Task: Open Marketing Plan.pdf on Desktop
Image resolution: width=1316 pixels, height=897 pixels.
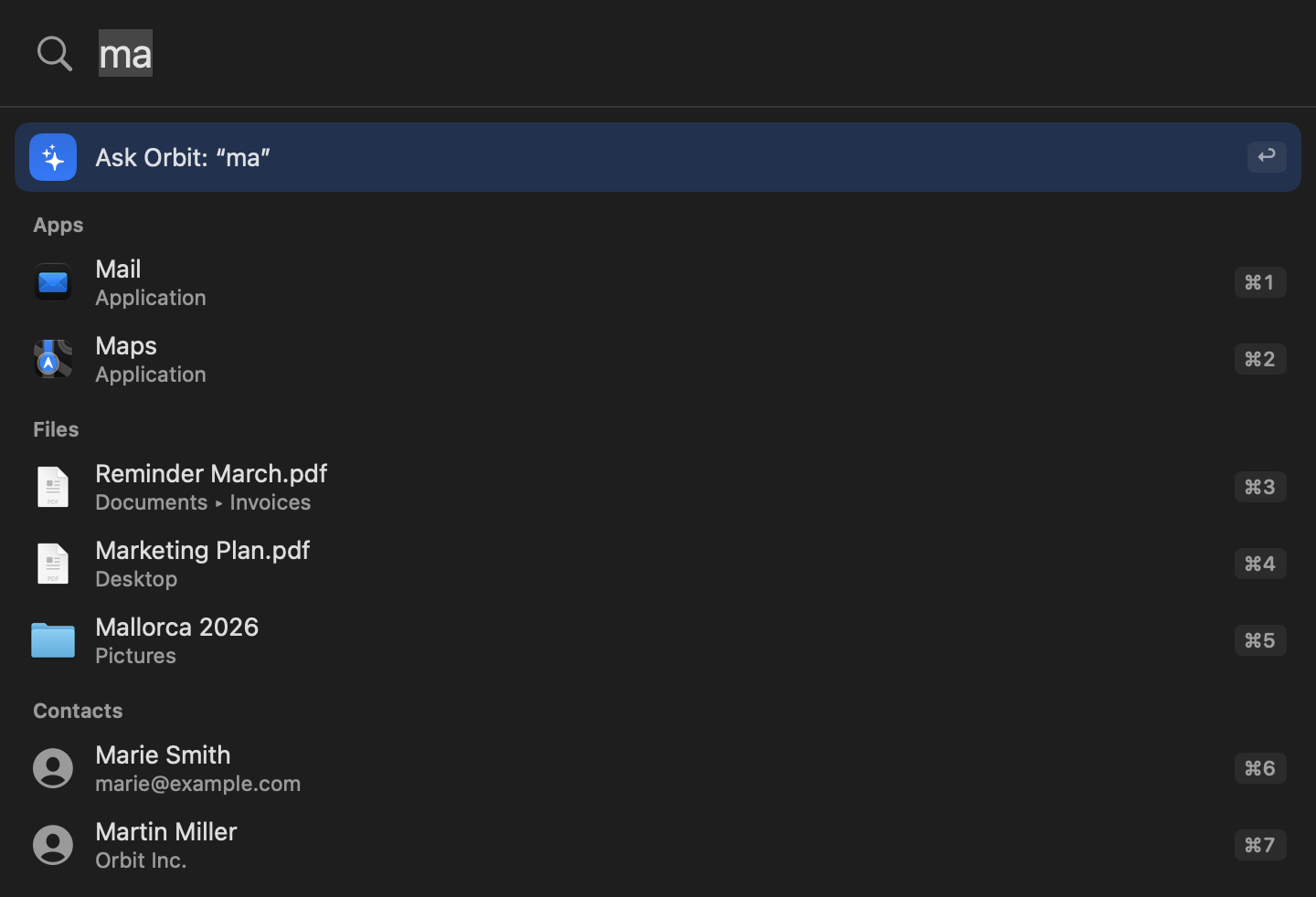Action: pyautogui.click(x=658, y=564)
